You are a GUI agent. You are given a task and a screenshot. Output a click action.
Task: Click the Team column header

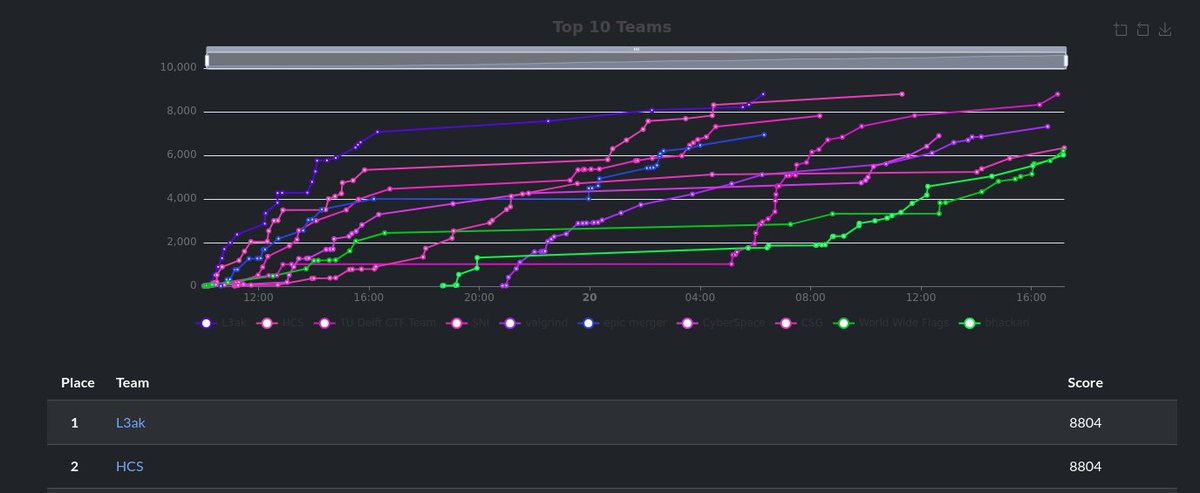pyautogui.click(x=132, y=383)
